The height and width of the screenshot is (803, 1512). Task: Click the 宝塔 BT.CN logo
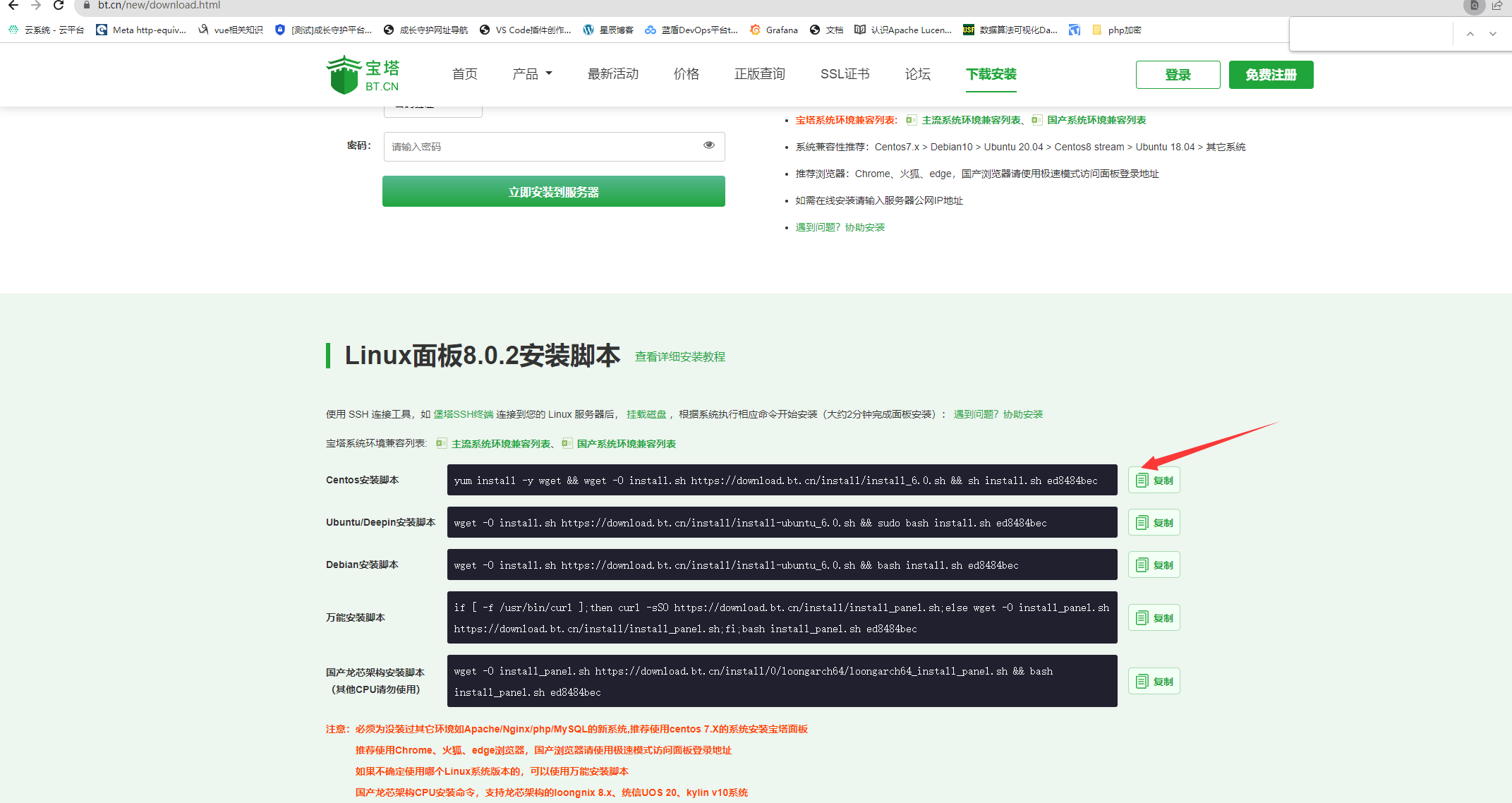[363, 75]
